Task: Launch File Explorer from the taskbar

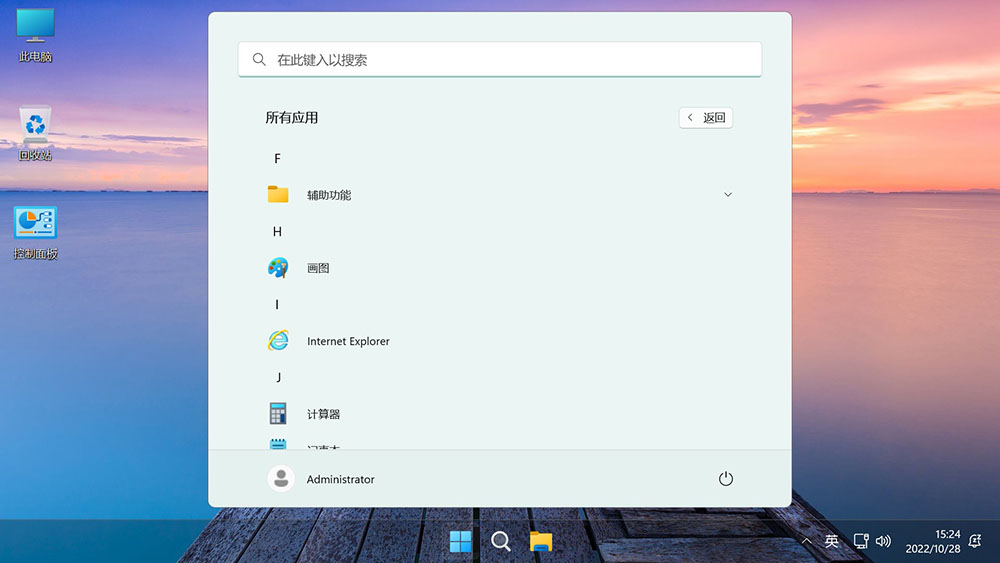Action: point(541,541)
